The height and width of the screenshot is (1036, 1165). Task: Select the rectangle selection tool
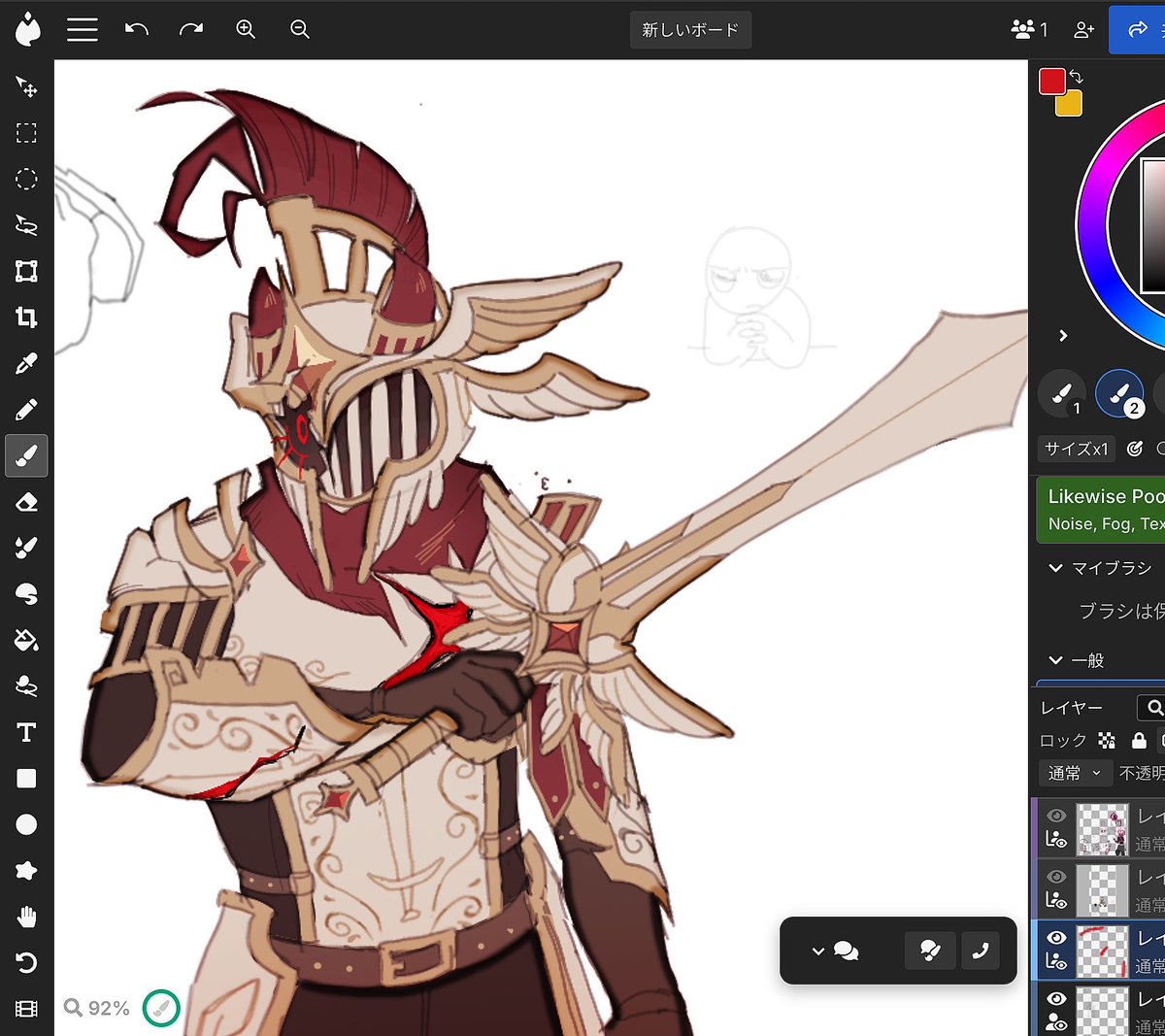tap(26, 133)
